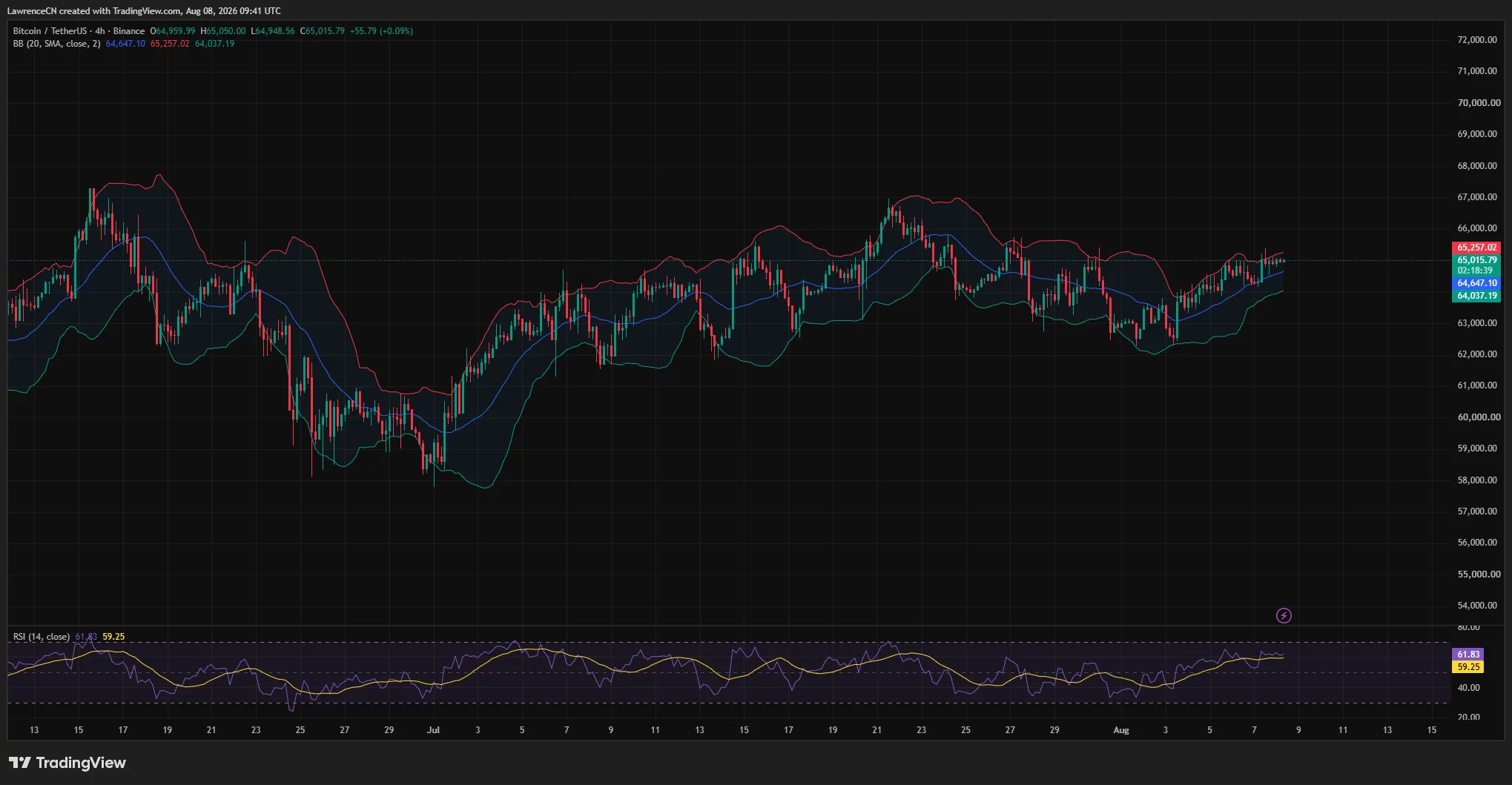The image size is (1512, 785).
Task: Click the 56,000.00 price scale value
Action: click(1477, 543)
